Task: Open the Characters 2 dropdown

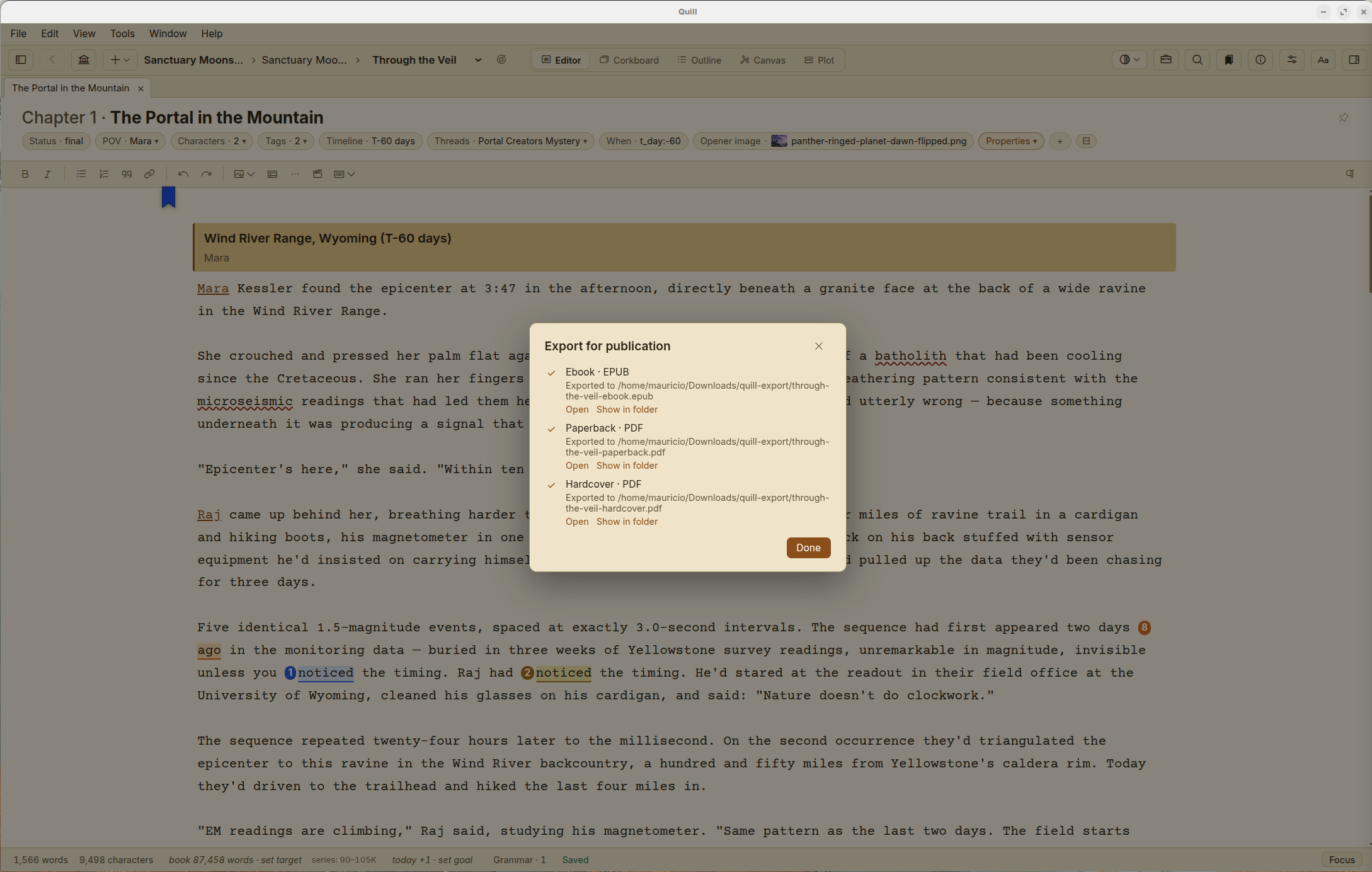Action: click(x=212, y=141)
